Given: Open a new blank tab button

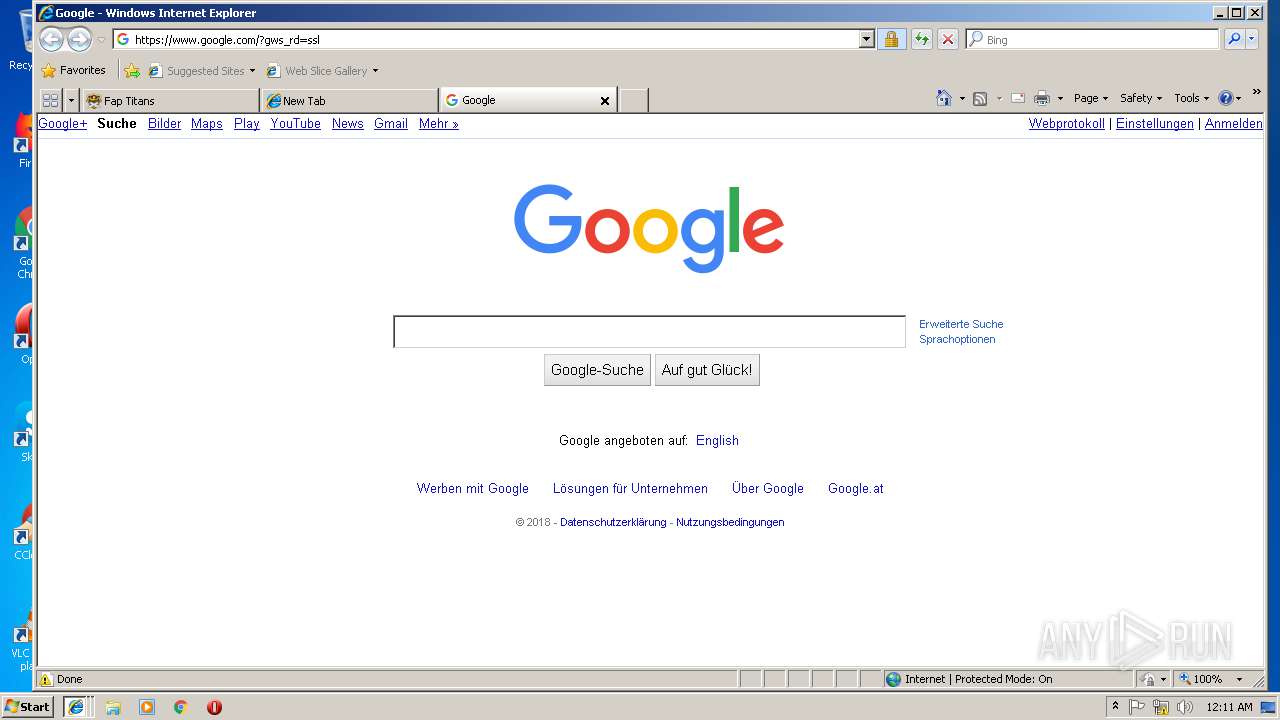Looking at the screenshot, I should point(633,100).
